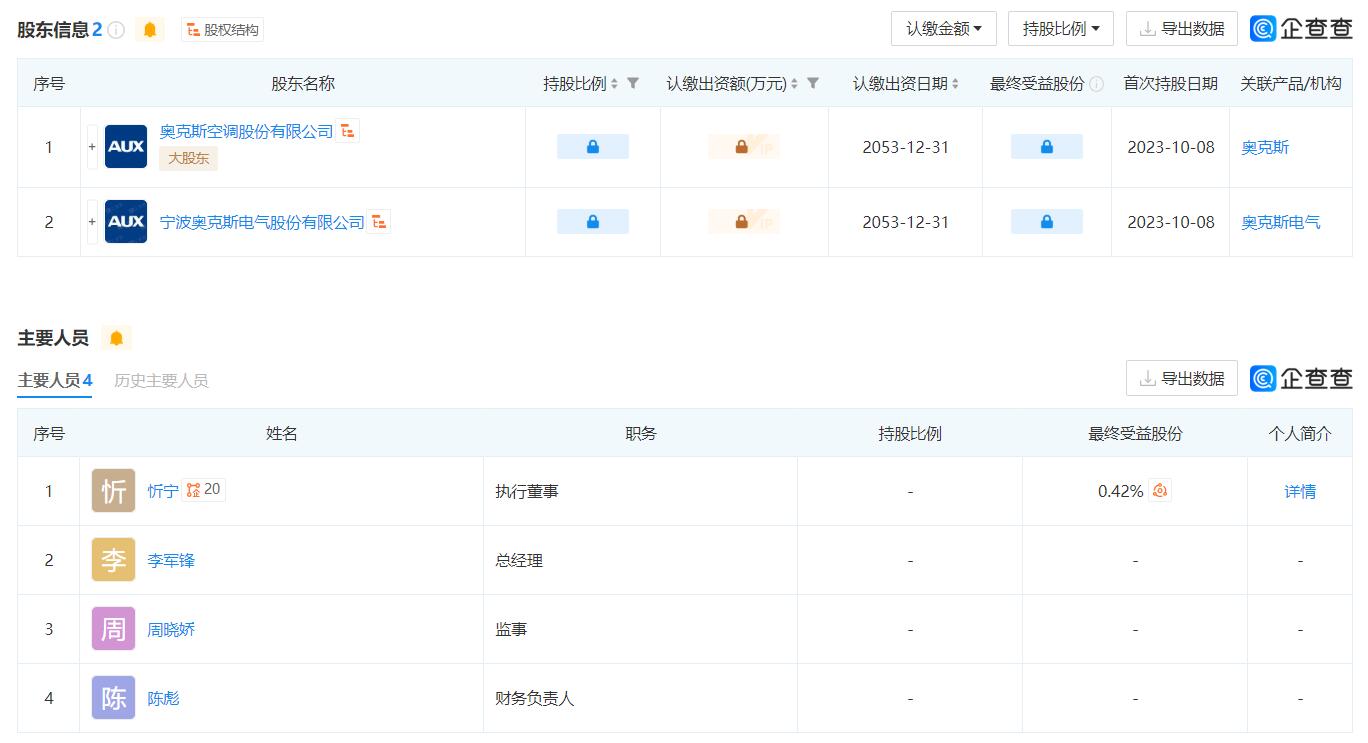Click the 大股东 tag
This screenshot has width=1368, height=743.
click(188, 158)
